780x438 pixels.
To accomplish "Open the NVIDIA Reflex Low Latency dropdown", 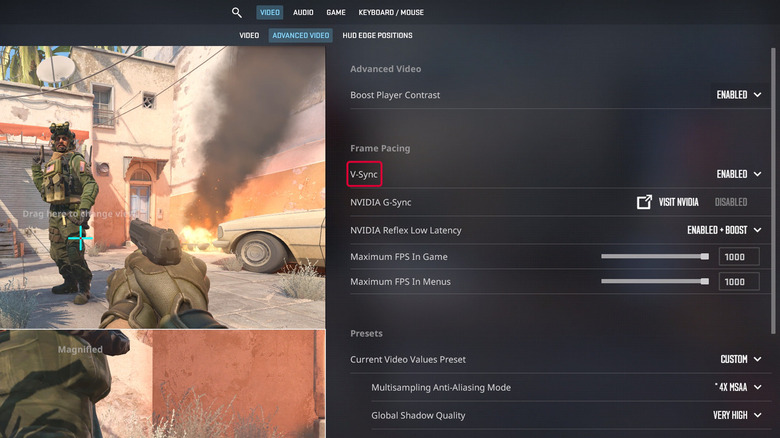I will coord(724,230).
